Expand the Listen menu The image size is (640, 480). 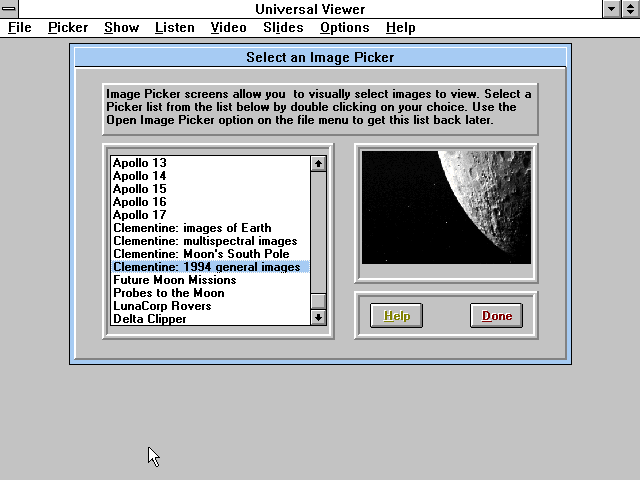pyautogui.click(x=175, y=27)
